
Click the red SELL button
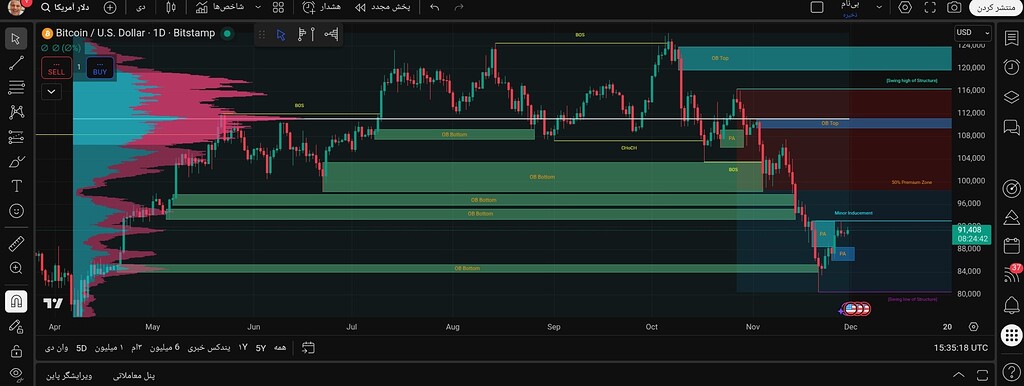[56, 68]
